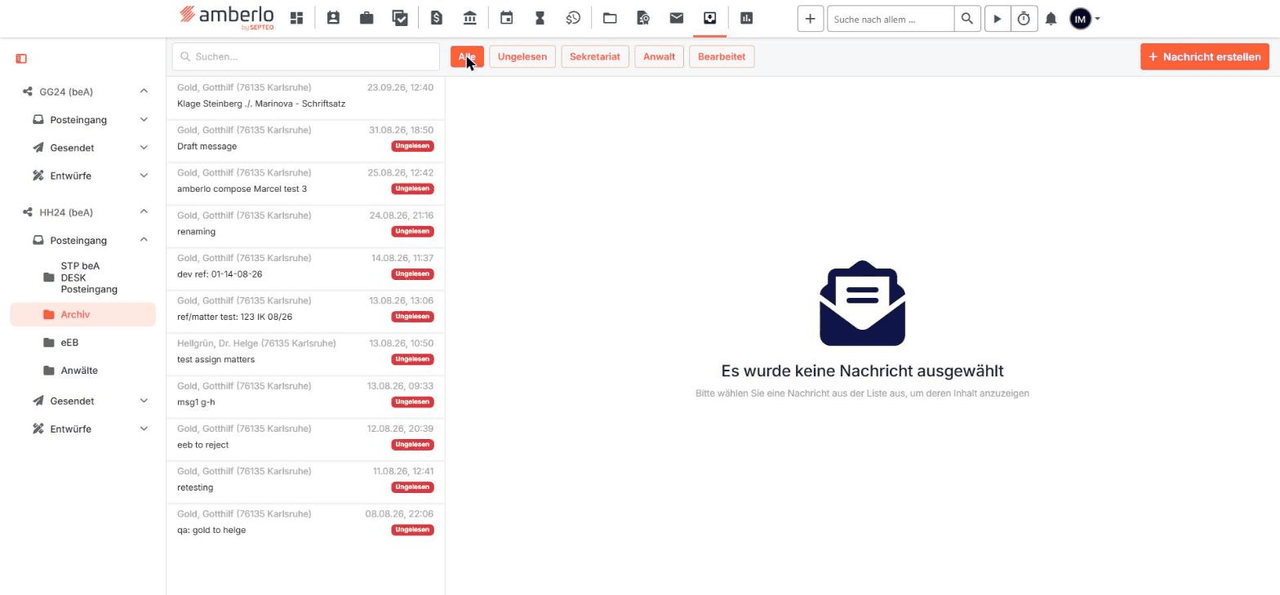Viewport: 1280px width, 595px height.
Task: Select the 'Bearbeitet' filter
Action: 721,57
